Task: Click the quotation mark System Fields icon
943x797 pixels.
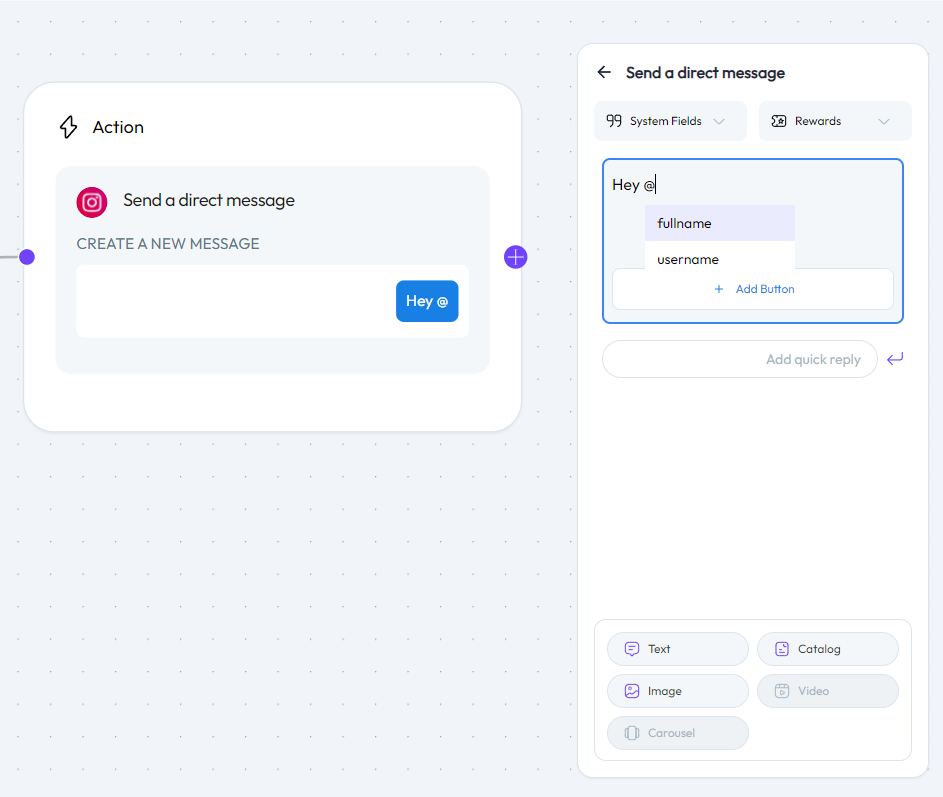Action: [x=614, y=121]
